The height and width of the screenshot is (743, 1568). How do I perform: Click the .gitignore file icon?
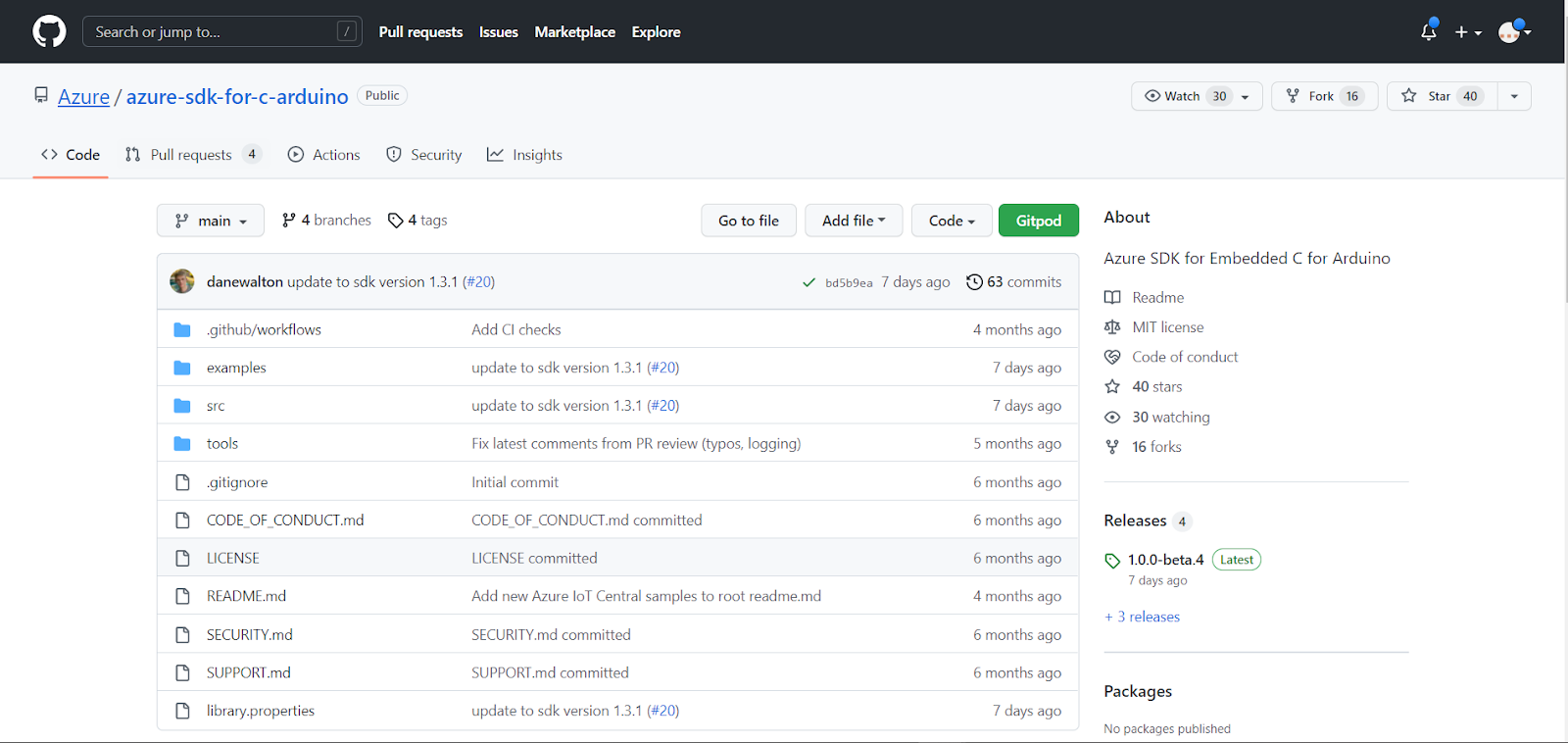[182, 482]
